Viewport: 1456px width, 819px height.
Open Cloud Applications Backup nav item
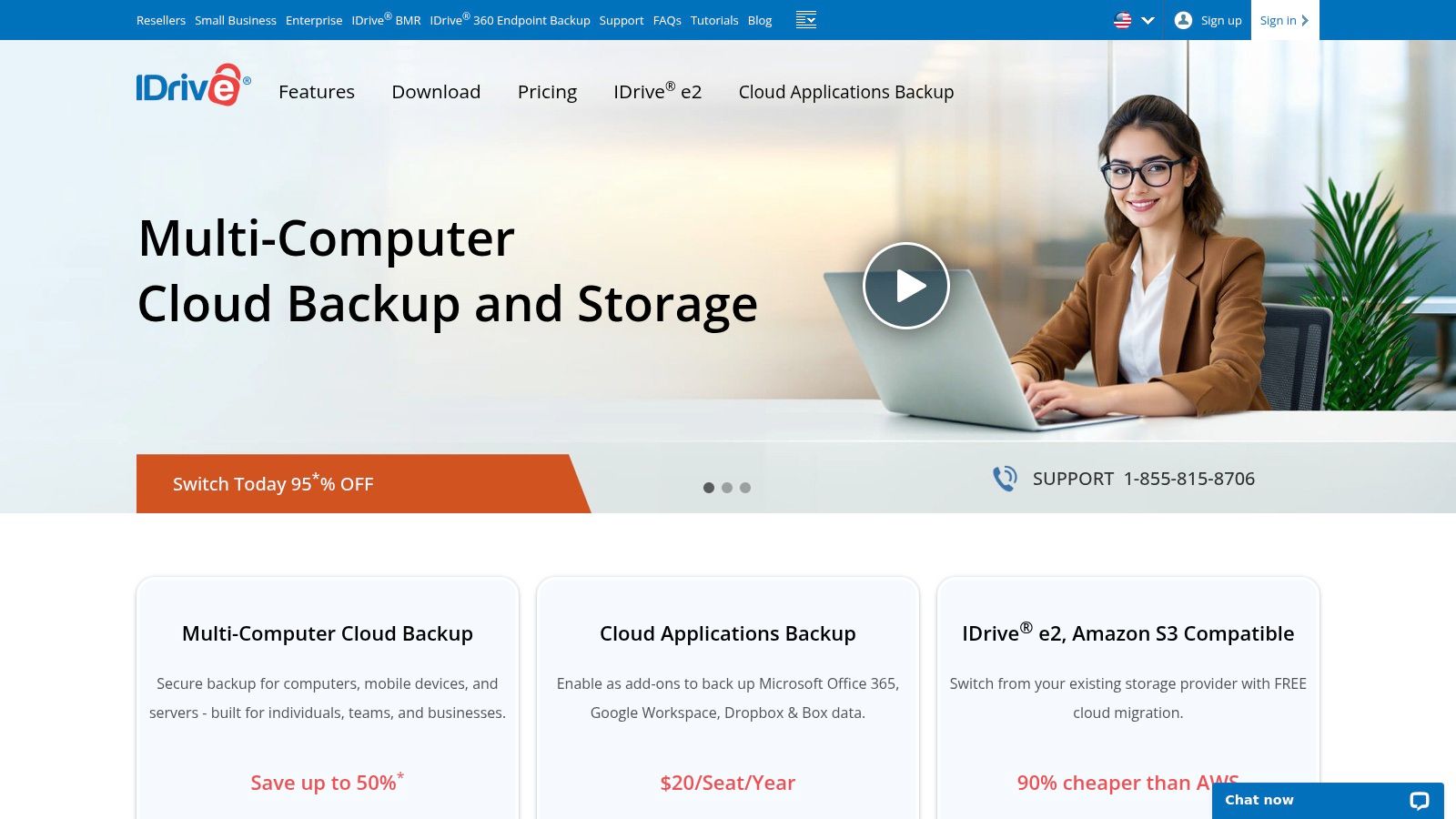click(846, 92)
